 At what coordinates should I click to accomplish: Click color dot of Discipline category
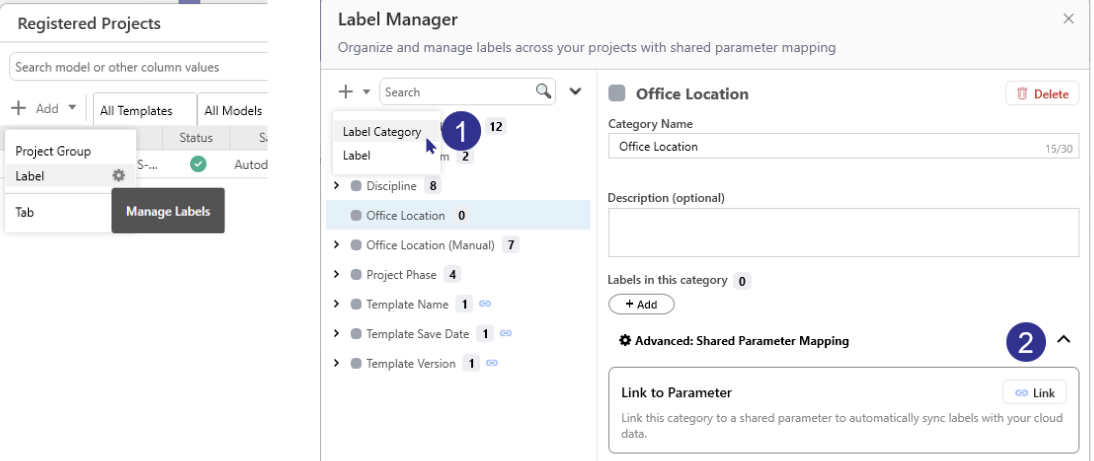356,186
